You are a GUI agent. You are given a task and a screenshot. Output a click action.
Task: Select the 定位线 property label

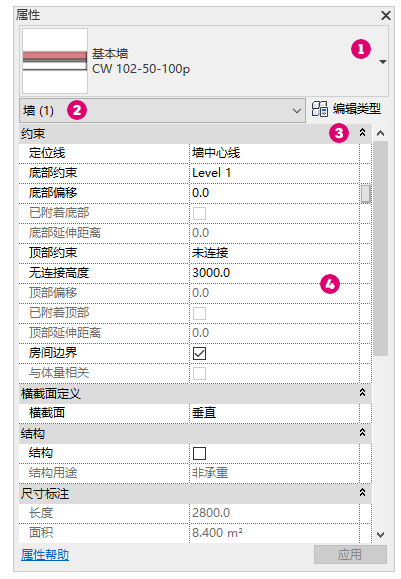[47, 153]
